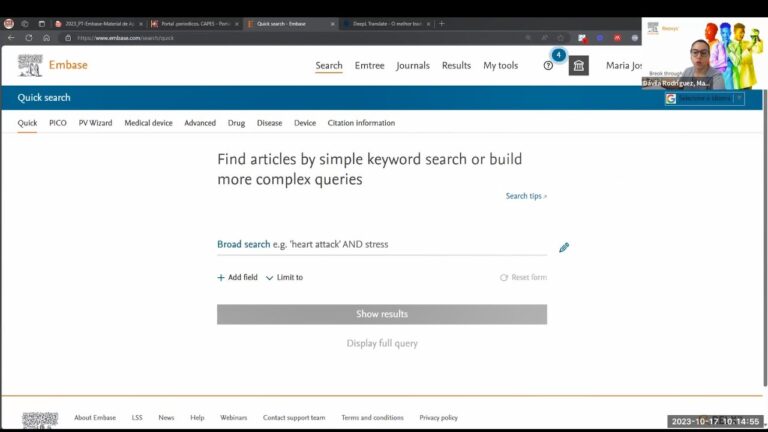Click the Broad search input field
The width and height of the screenshot is (768, 432).
tap(382, 244)
